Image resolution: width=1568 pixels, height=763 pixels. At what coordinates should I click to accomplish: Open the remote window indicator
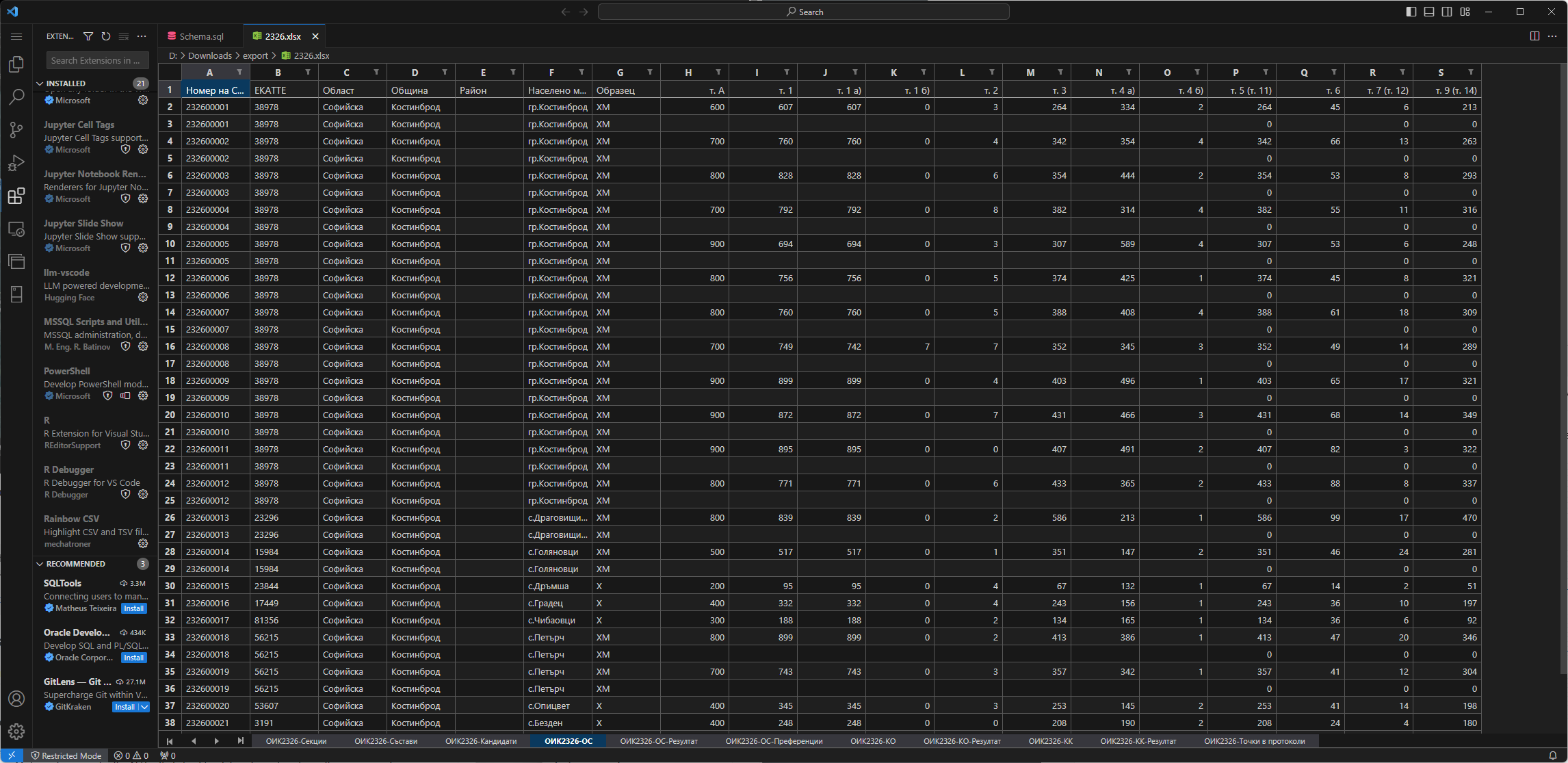pos(12,755)
